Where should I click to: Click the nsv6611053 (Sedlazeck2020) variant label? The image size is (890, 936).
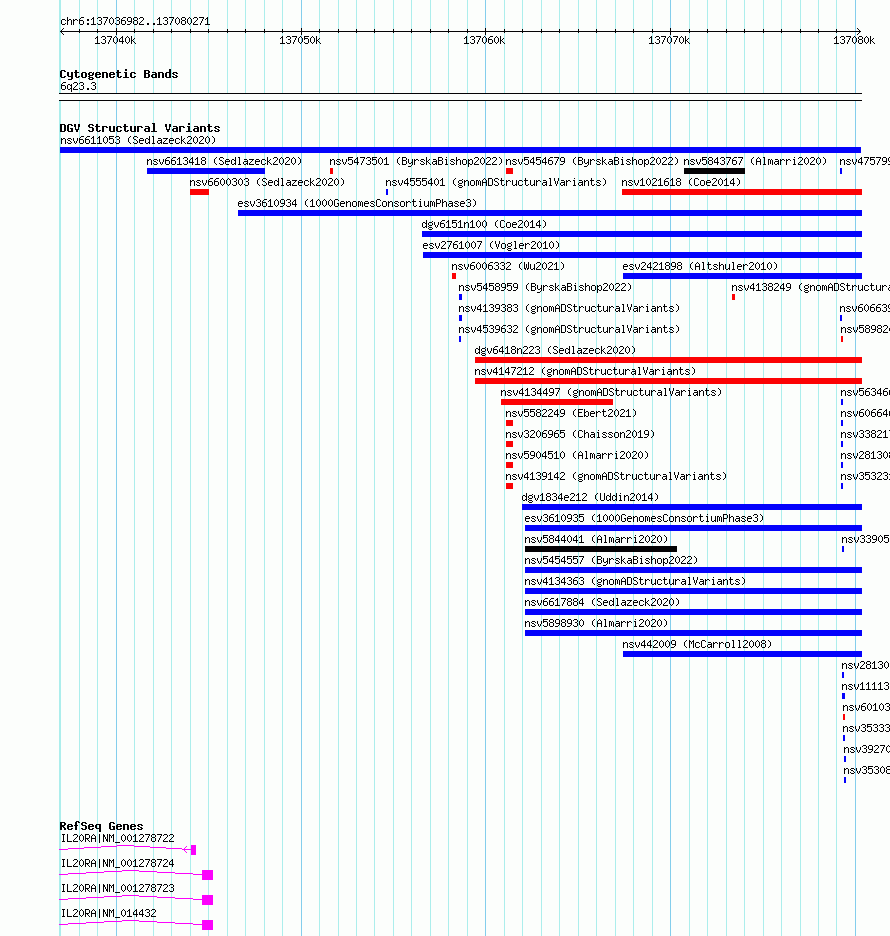[x=138, y=140]
